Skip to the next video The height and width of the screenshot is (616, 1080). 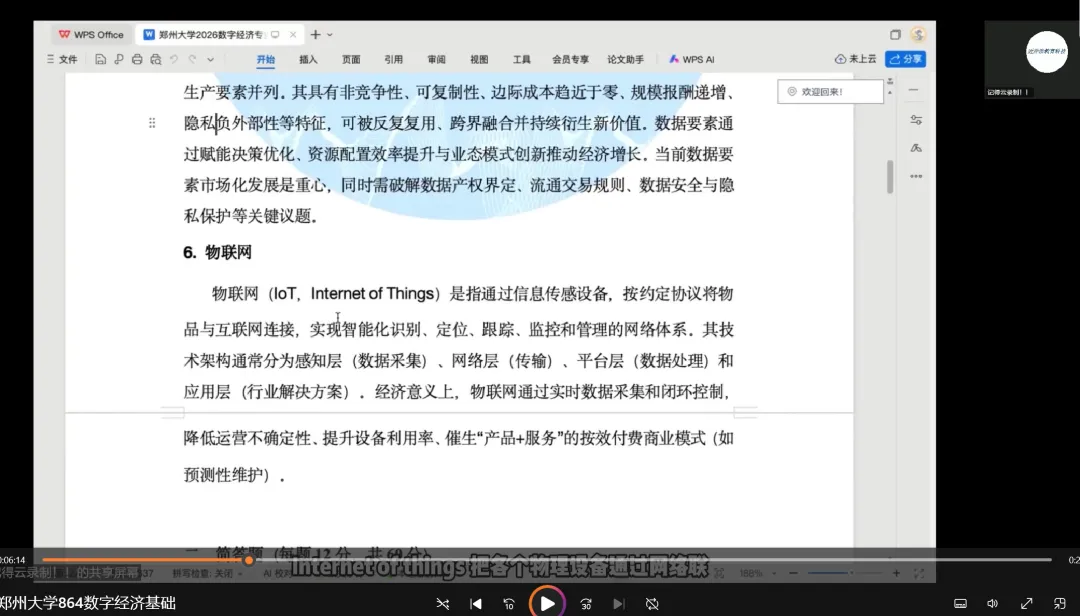click(619, 604)
